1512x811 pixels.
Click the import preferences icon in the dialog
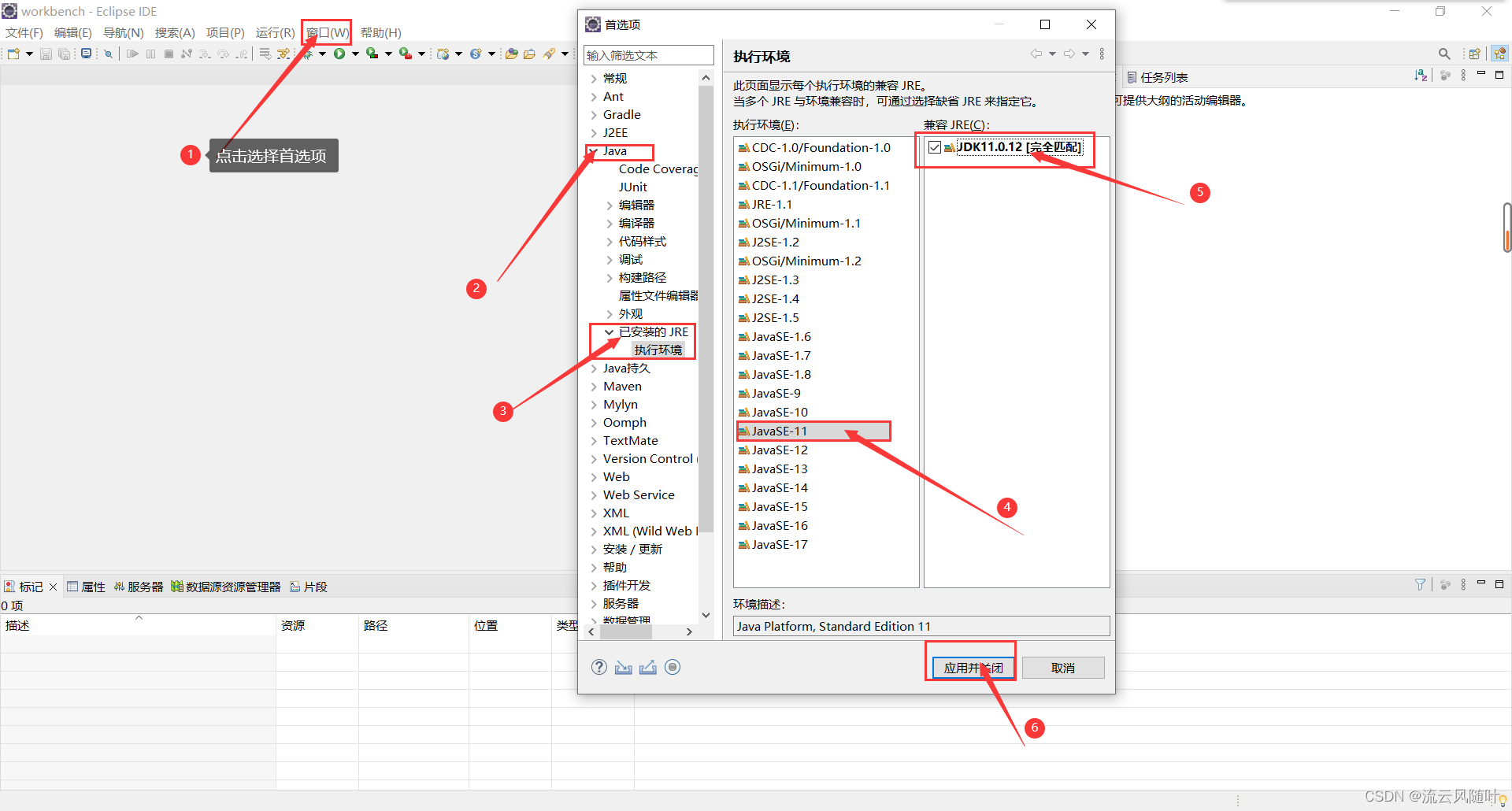point(623,667)
